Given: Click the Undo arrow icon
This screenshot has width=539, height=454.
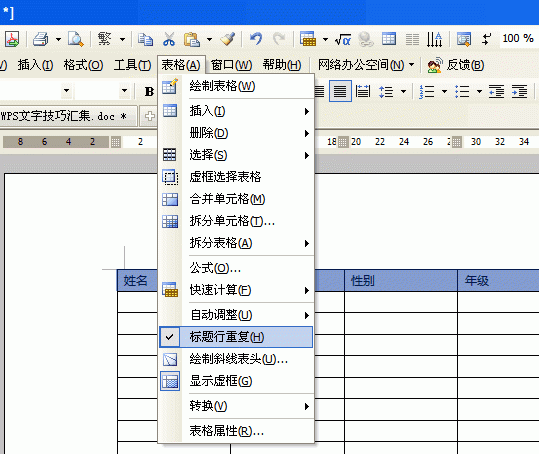Looking at the screenshot, I should pyautogui.click(x=256, y=39).
